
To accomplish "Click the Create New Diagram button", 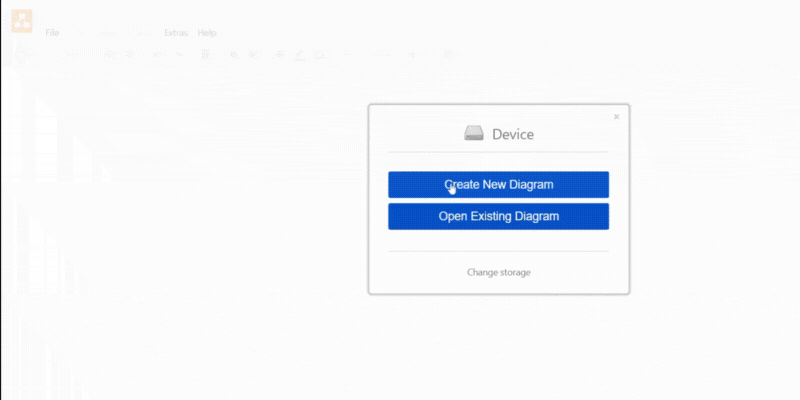I will pyautogui.click(x=498, y=185).
